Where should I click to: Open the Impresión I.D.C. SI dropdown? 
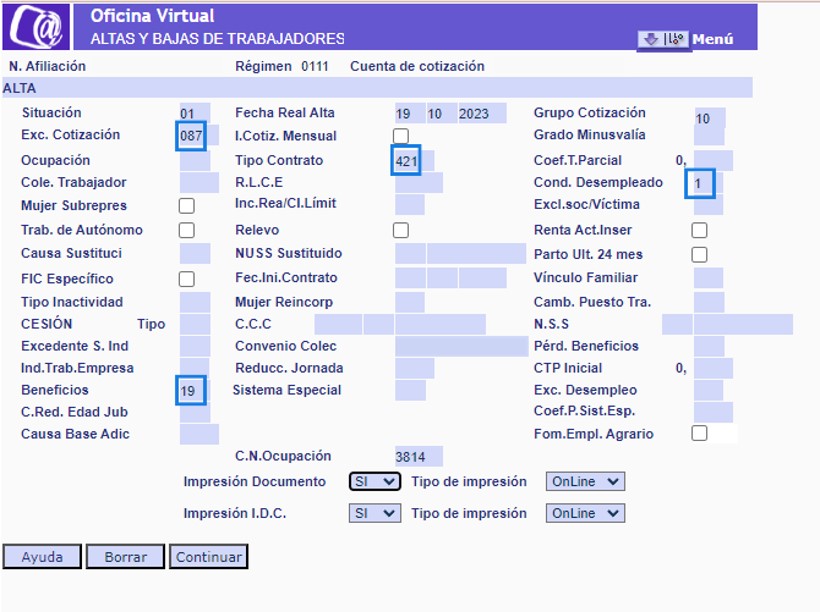375,513
